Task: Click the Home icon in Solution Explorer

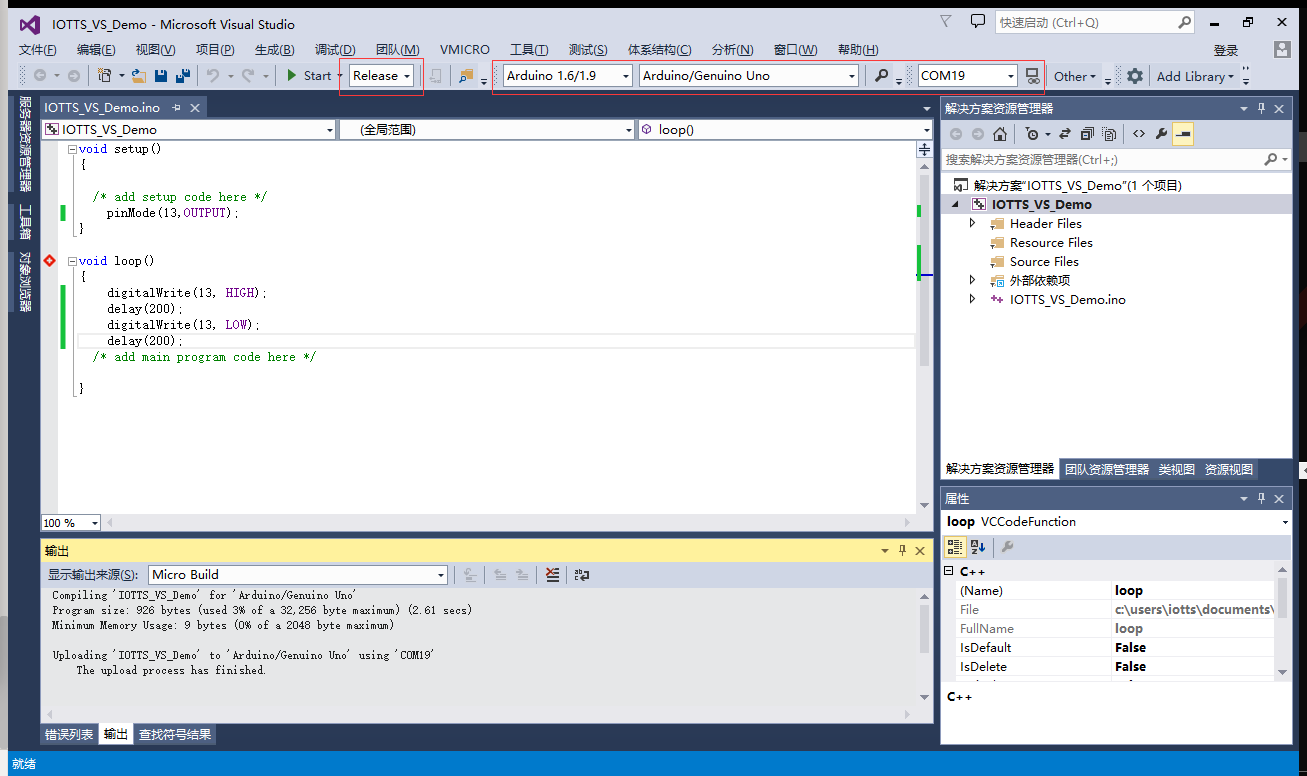Action: click(1000, 134)
